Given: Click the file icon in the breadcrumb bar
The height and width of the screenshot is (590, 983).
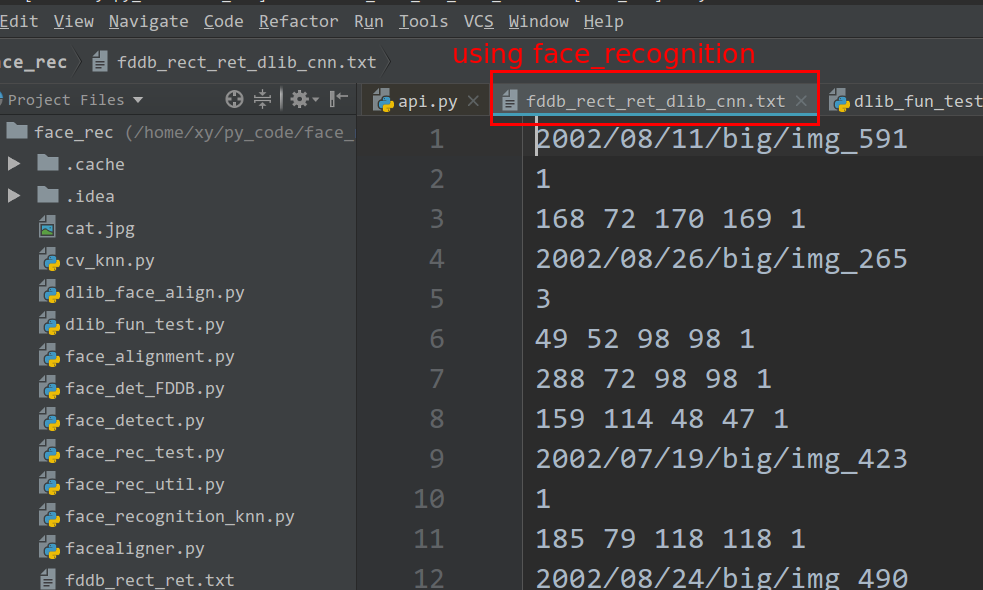Looking at the screenshot, I should 99,60.
